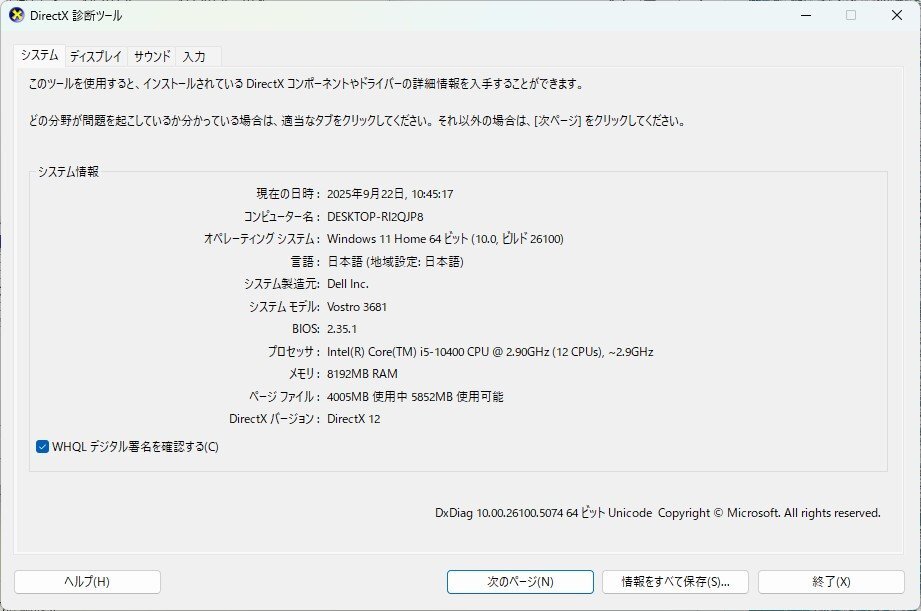Select the 入力 tab
The image size is (921, 611).
194,56
